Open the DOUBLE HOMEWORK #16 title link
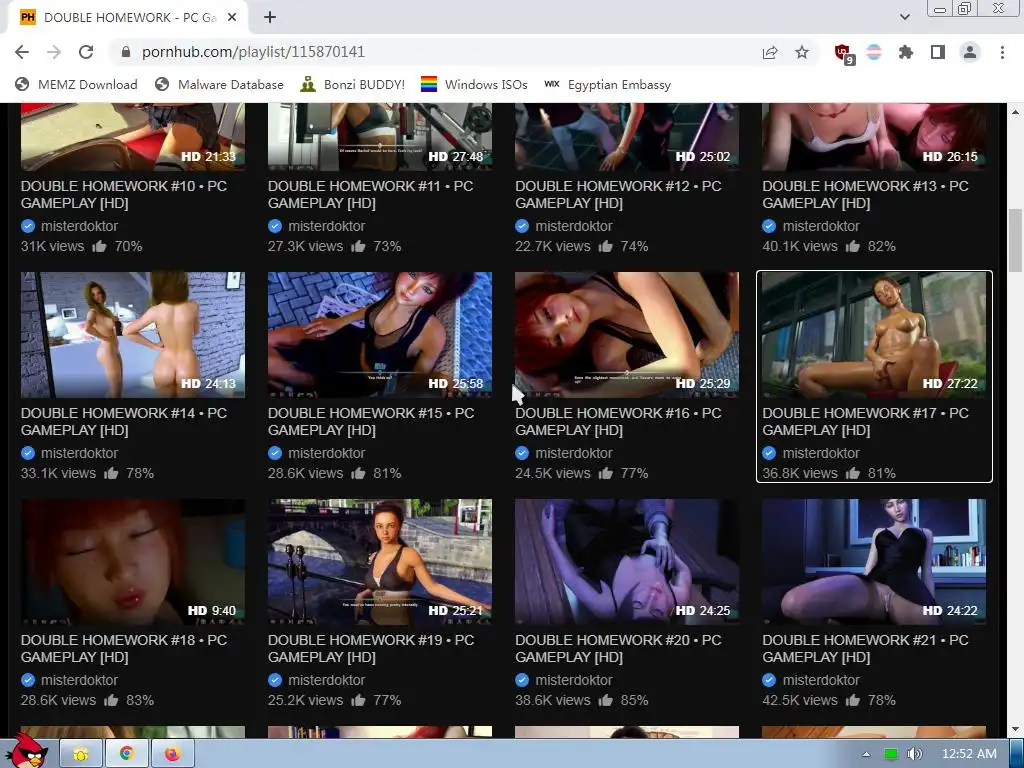The width and height of the screenshot is (1024, 768). coord(618,421)
